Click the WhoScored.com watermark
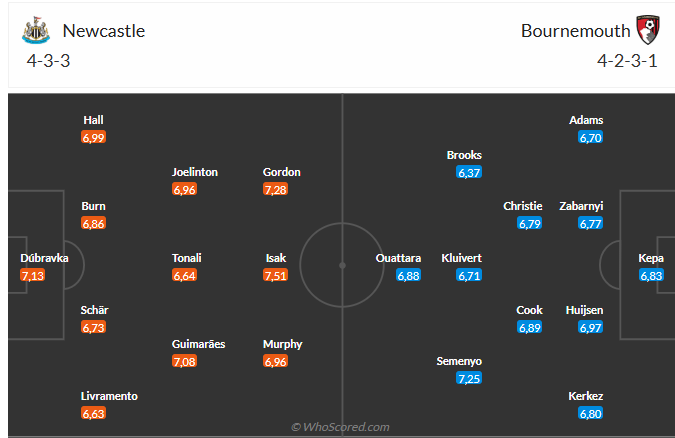 (x=340, y=427)
